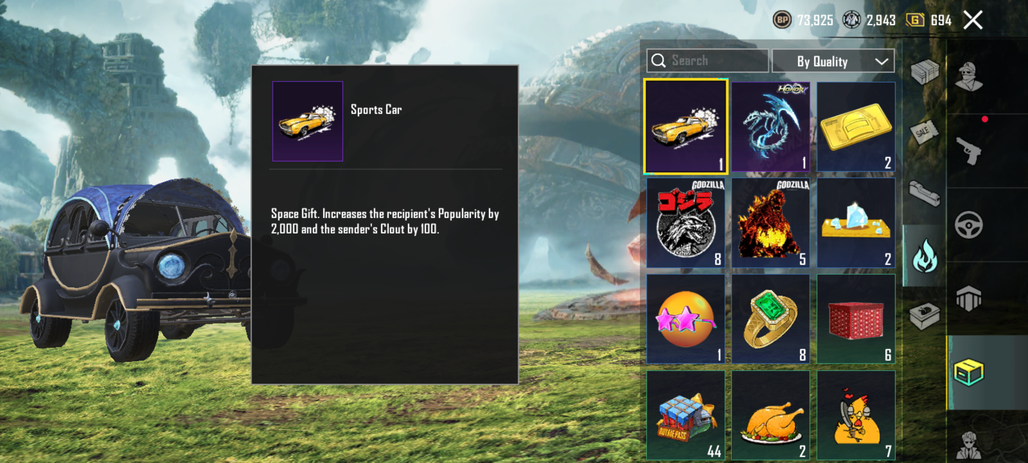This screenshot has width=1028, height=463.
Task: Switch to the flame icon tab
Action: click(x=924, y=256)
